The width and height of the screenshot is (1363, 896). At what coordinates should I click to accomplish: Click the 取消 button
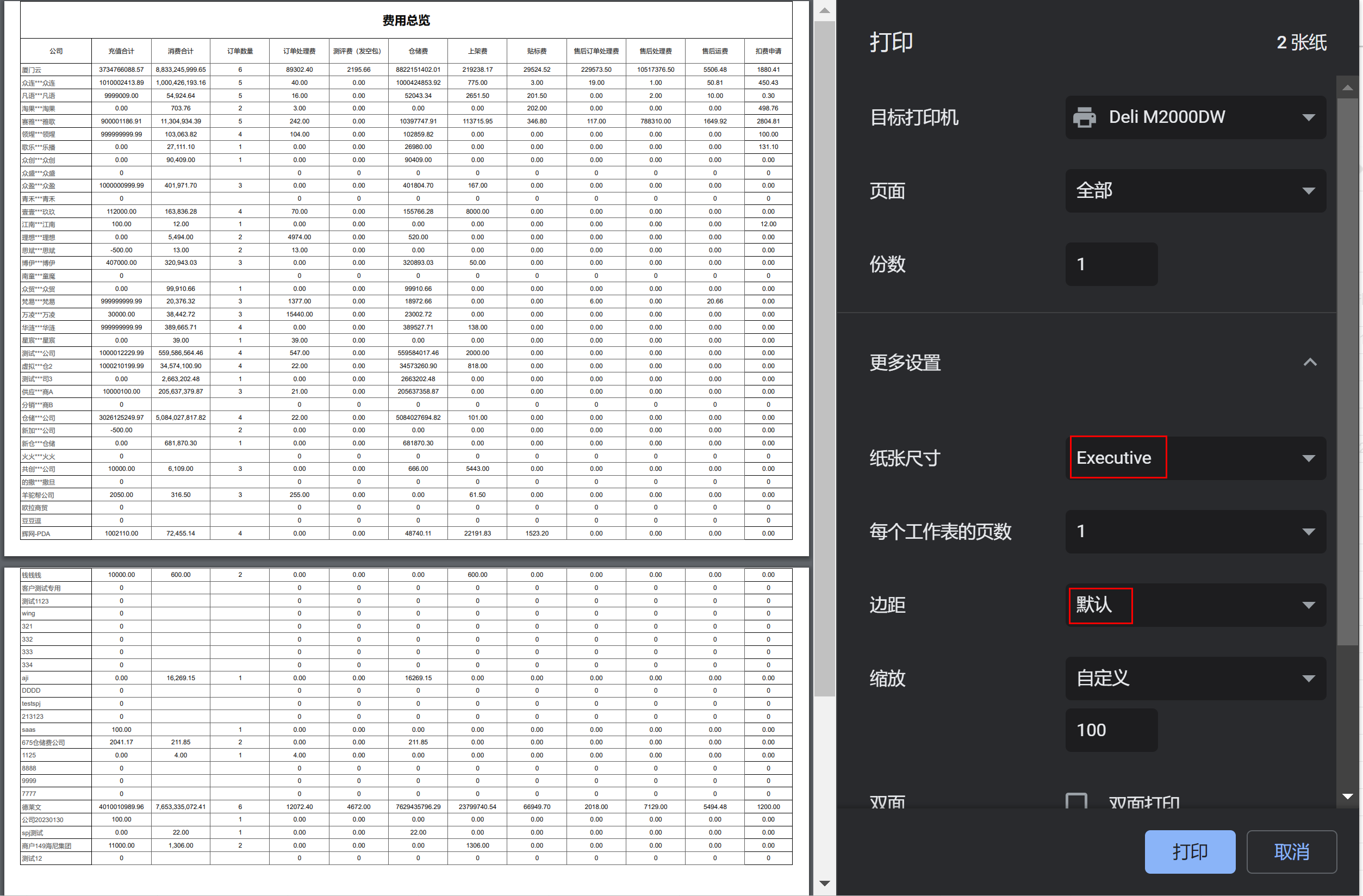pos(1291,851)
